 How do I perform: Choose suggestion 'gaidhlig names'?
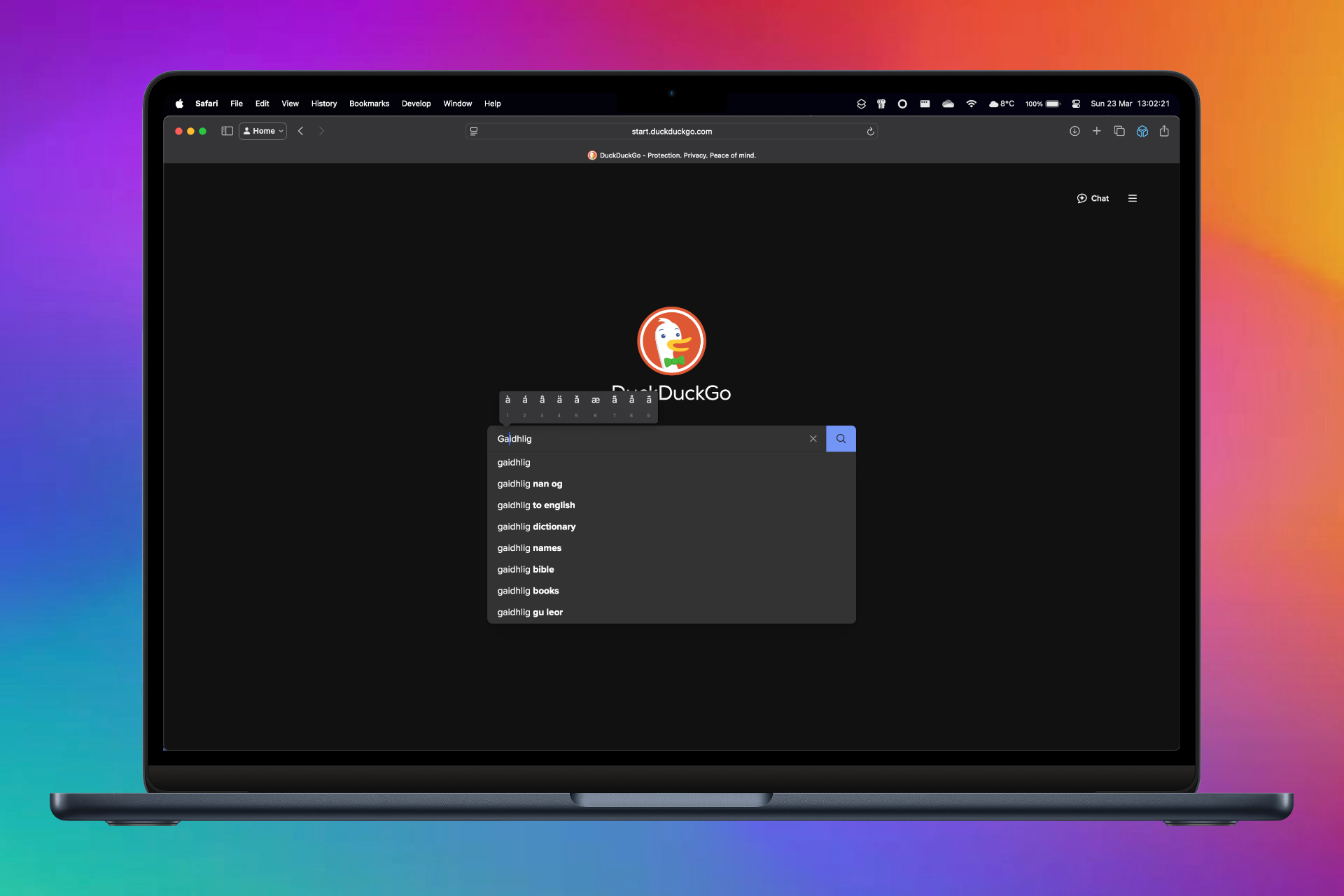(x=671, y=548)
